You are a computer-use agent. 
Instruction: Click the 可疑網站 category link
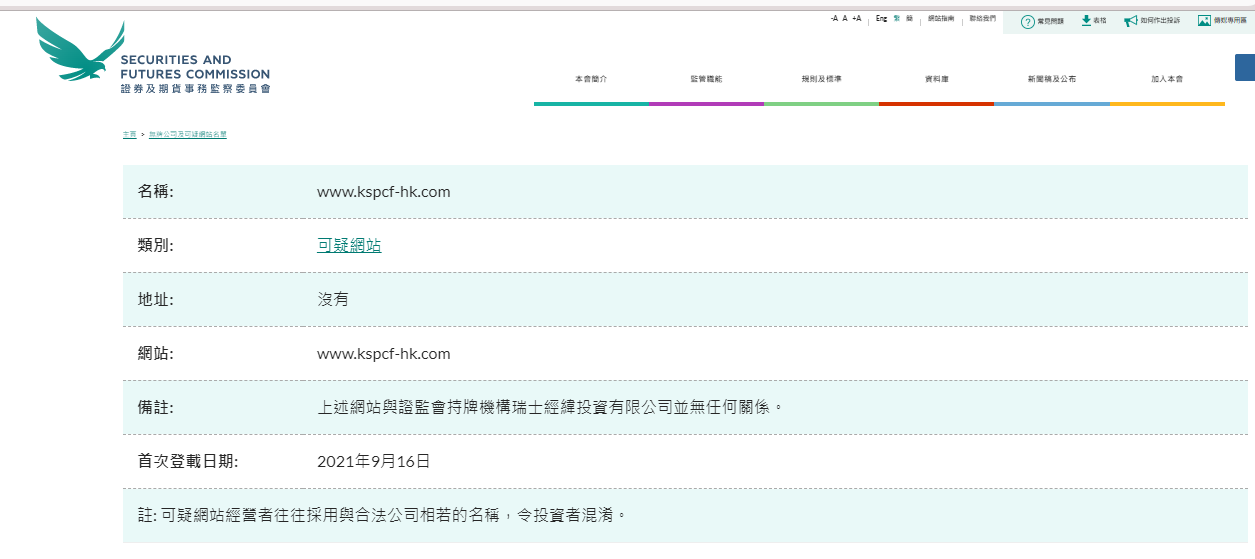(349, 245)
